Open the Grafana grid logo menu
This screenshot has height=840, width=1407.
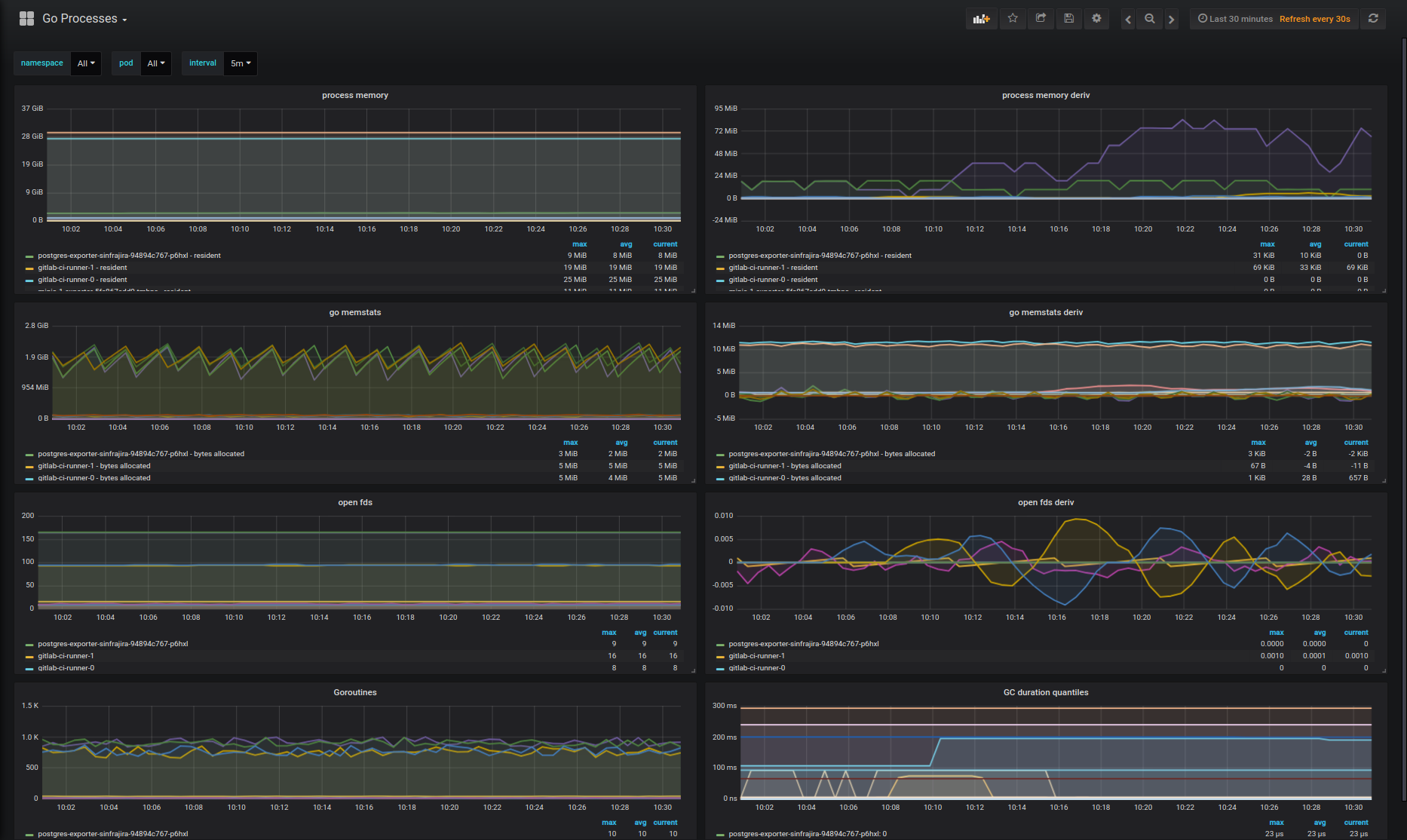coord(27,19)
